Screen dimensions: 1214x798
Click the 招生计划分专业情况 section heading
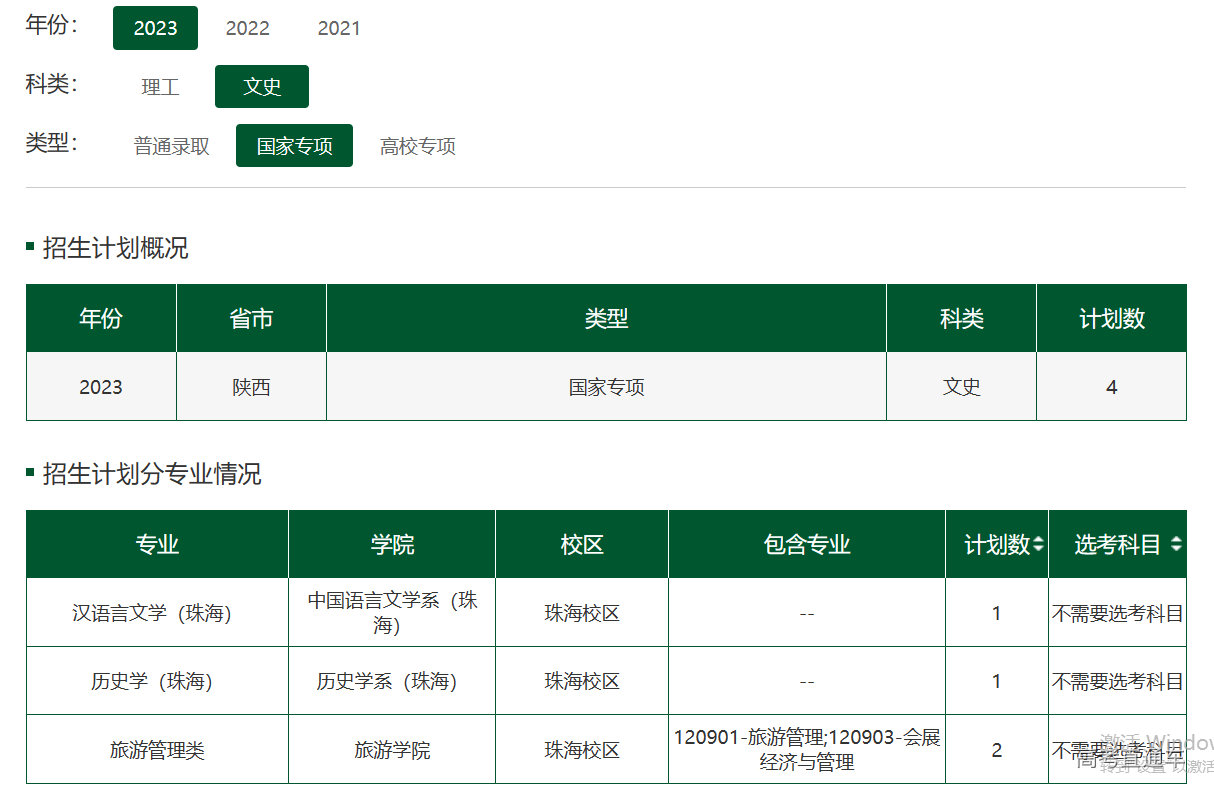point(151,474)
